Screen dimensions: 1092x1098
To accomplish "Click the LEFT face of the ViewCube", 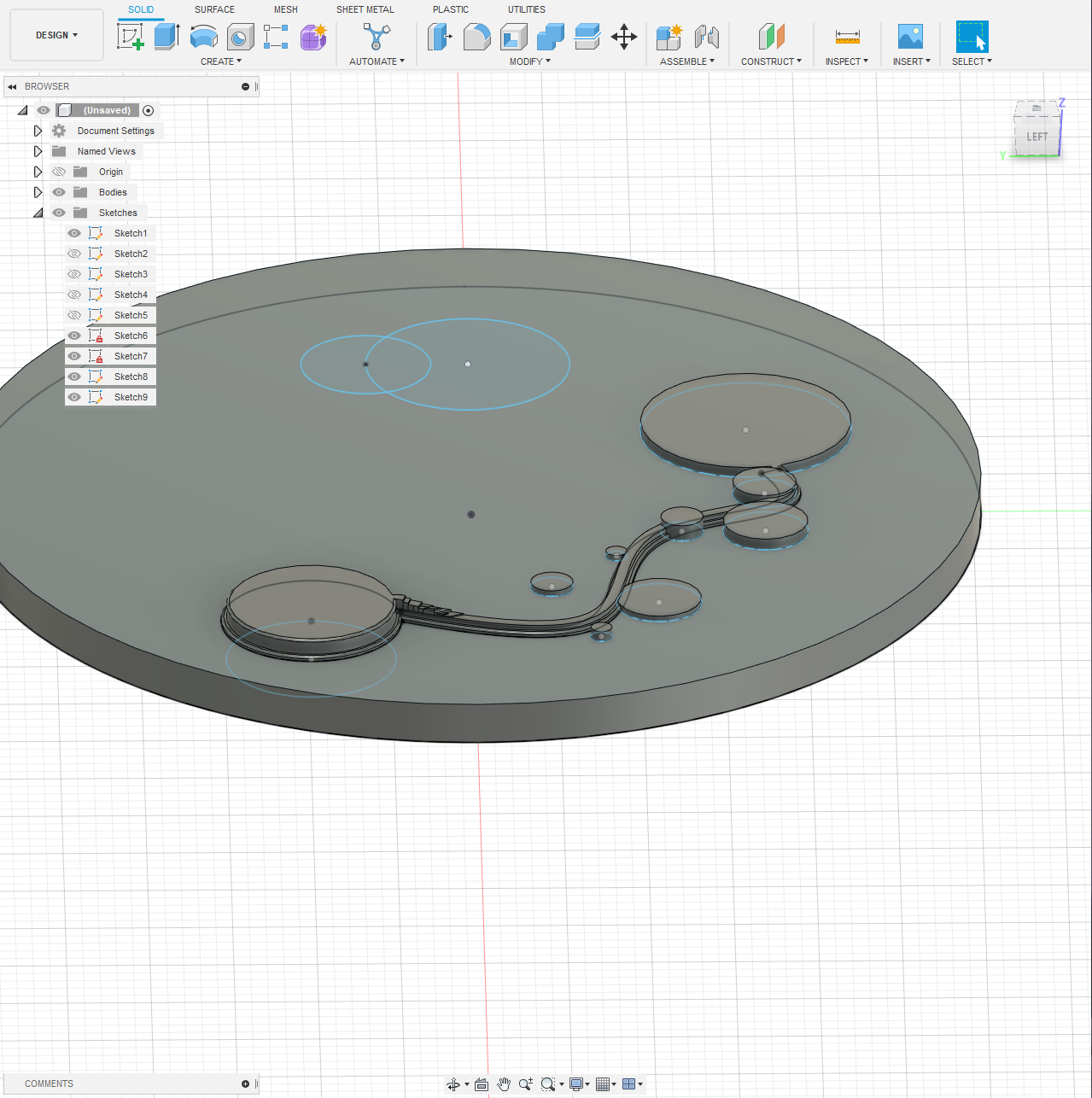I will [1037, 136].
